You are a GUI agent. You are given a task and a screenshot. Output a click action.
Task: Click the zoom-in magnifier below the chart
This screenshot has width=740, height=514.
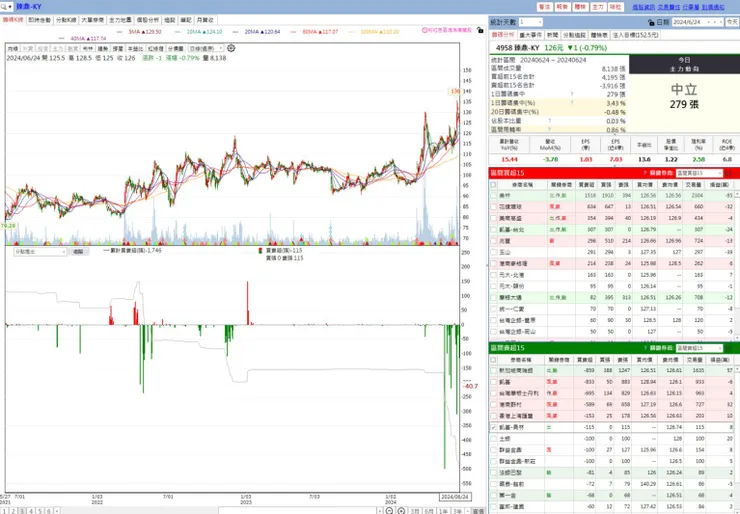(x=401, y=511)
